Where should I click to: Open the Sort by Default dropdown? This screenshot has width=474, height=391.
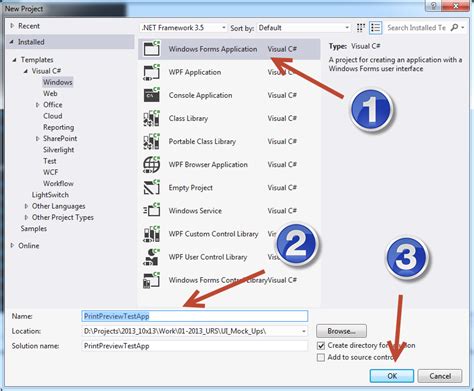pos(303,28)
